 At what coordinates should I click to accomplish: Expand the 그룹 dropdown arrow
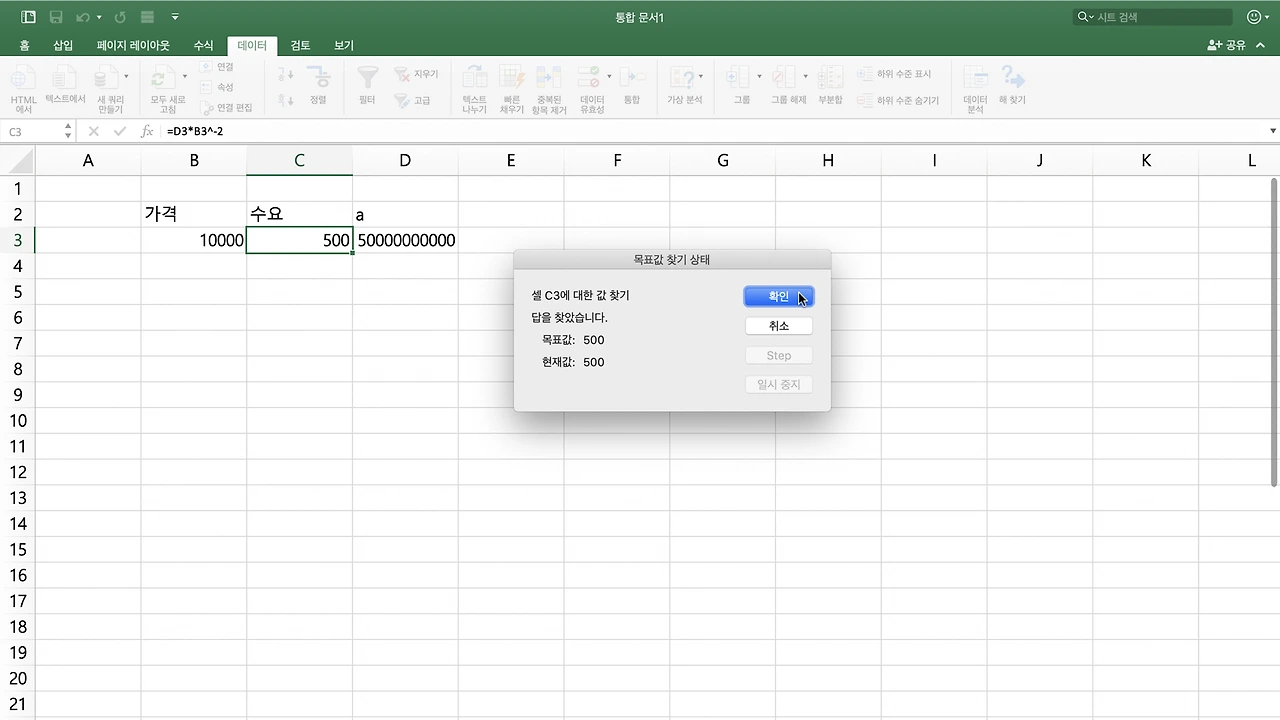(760, 76)
